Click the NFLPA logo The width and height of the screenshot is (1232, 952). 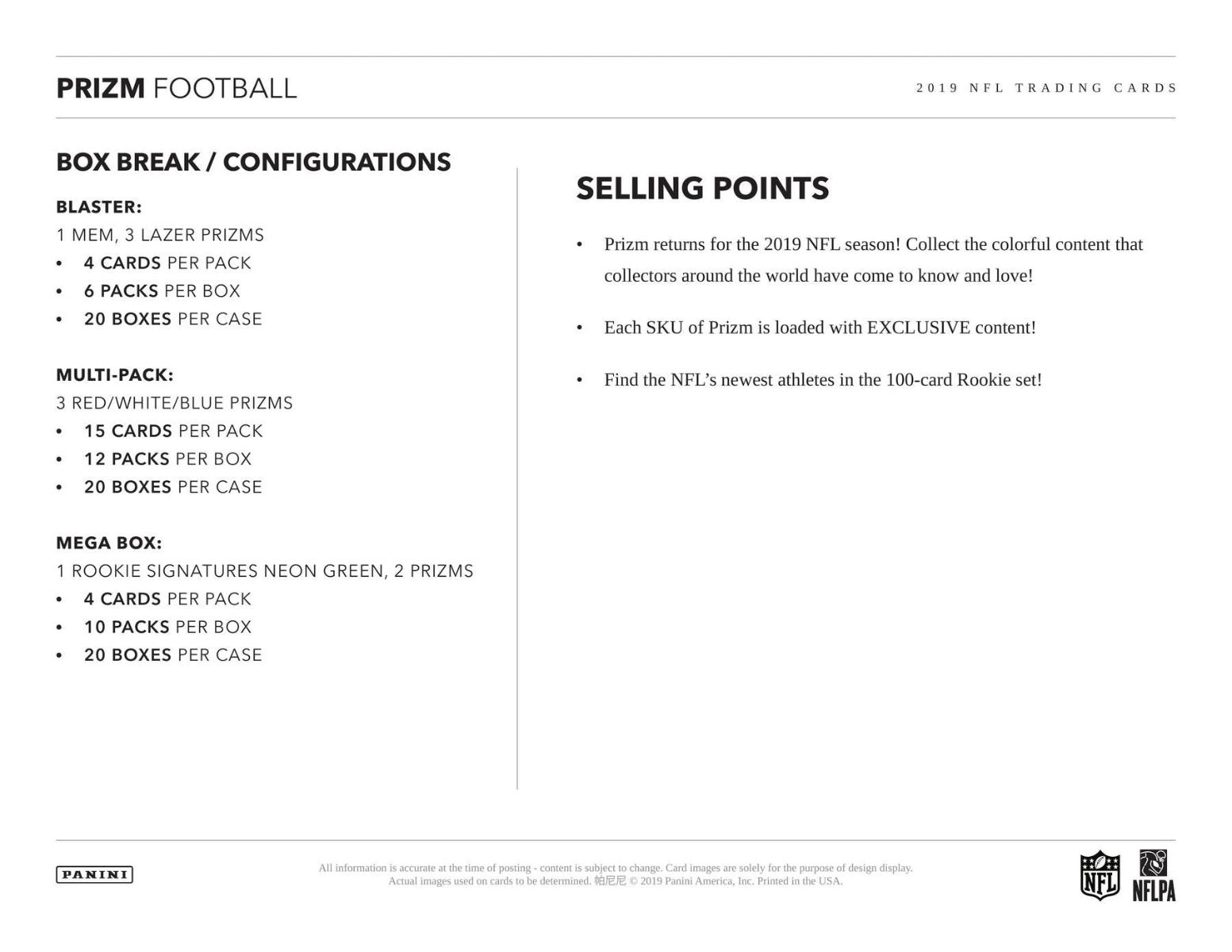click(x=1153, y=876)
